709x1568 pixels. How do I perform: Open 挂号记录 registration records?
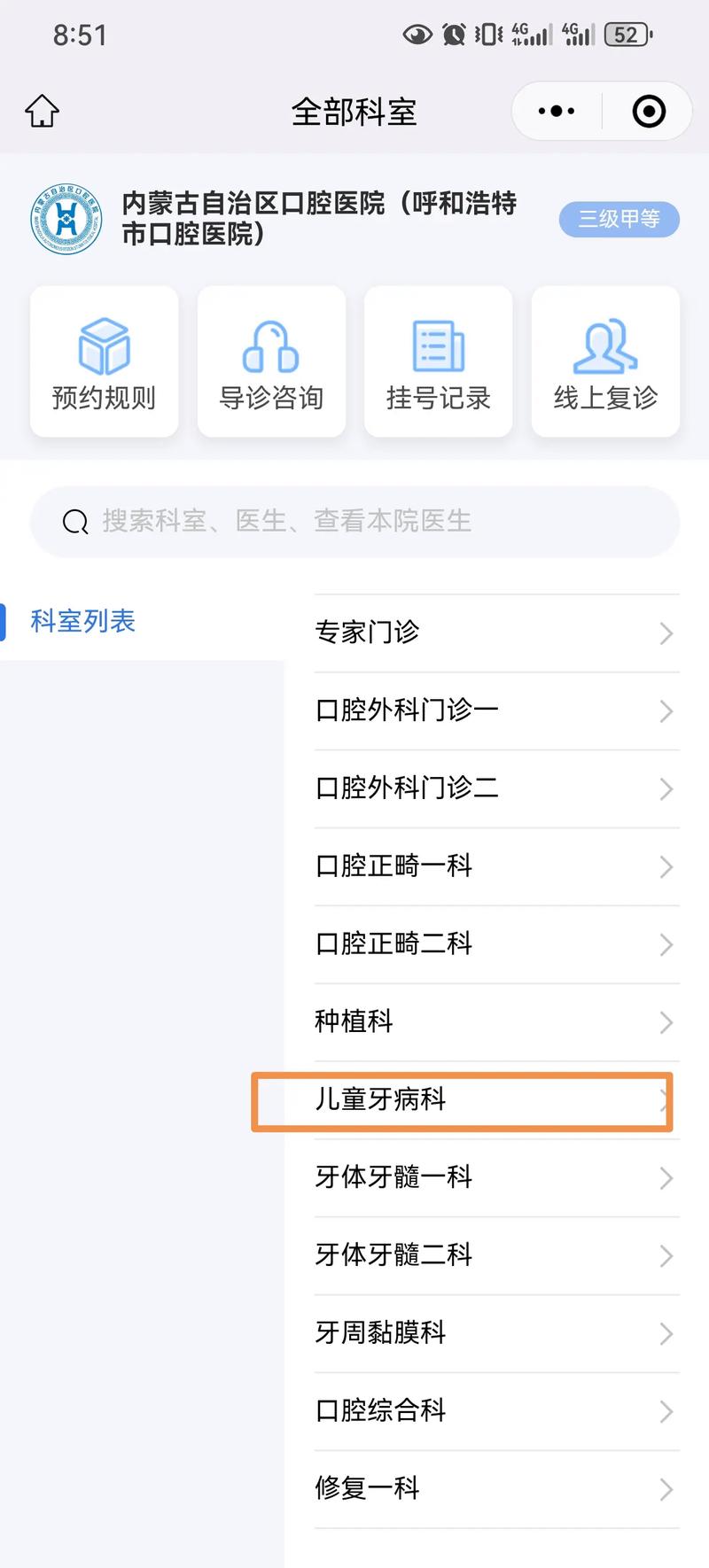pos(438,361)
